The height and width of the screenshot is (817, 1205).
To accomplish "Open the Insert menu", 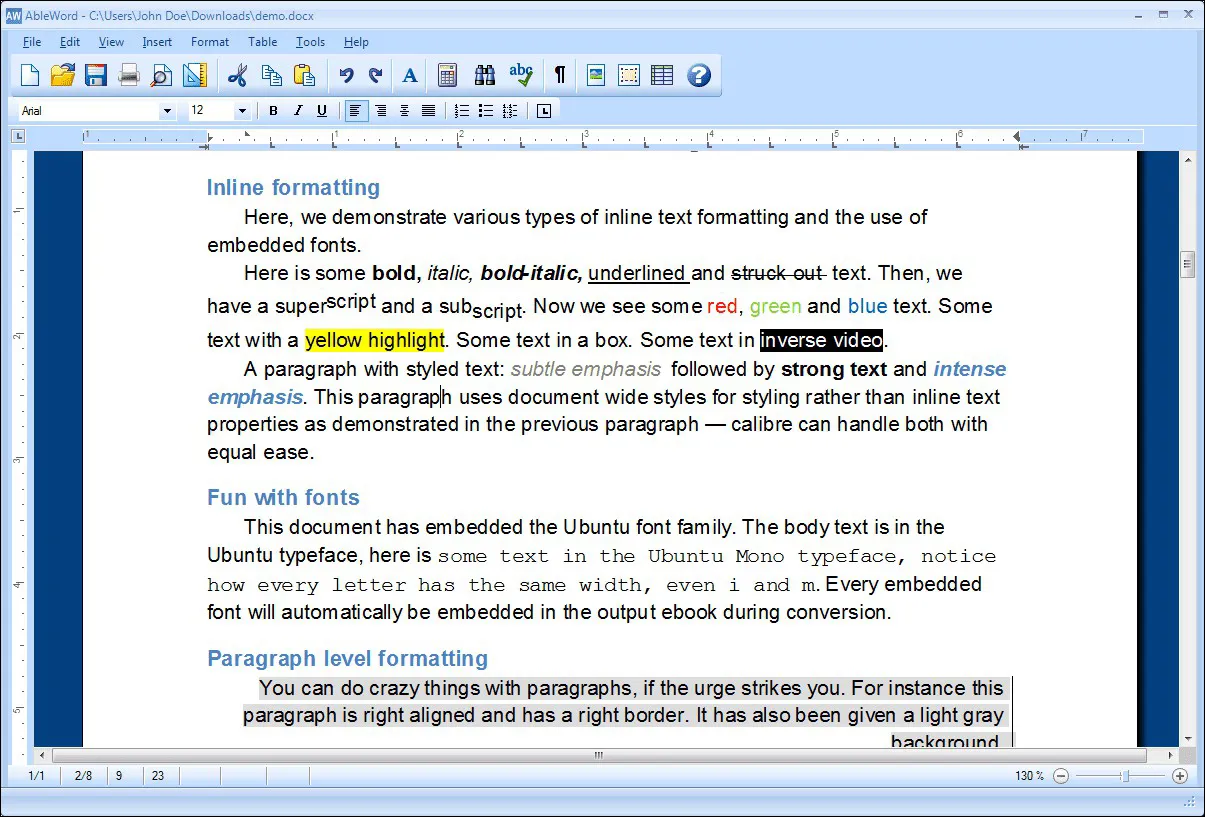I will [157, 42].
